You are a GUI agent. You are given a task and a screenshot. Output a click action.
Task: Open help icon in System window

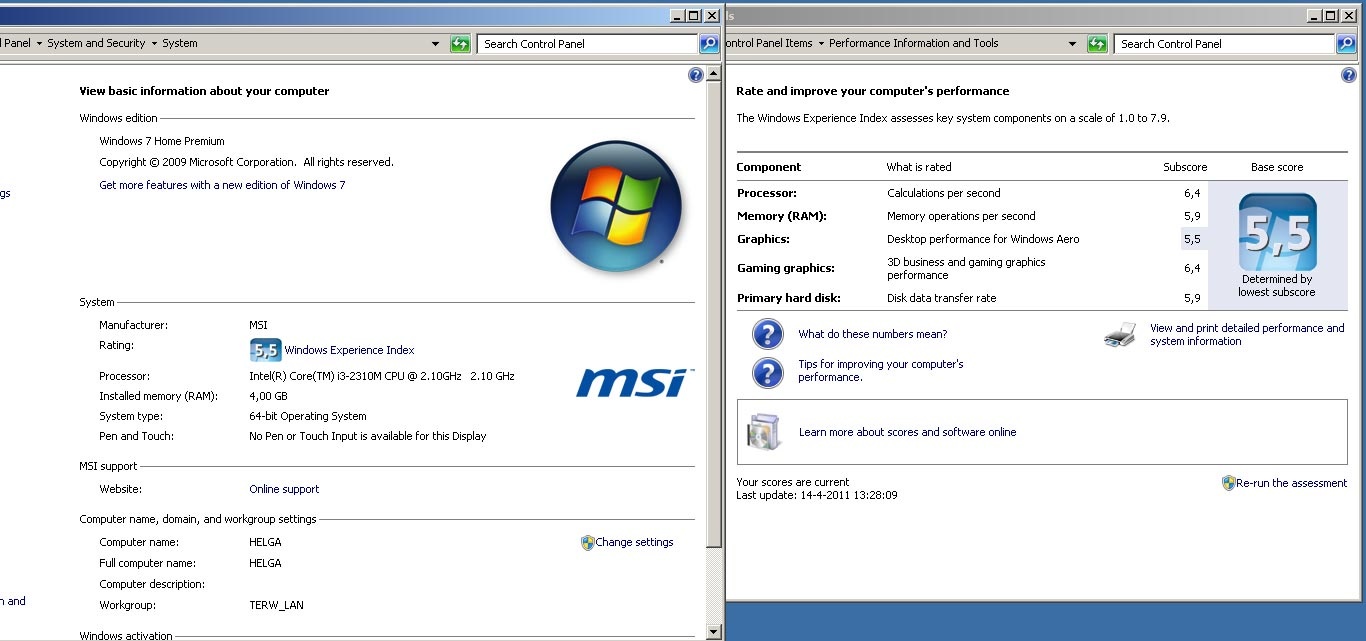pyautogui.click(x=696, y=75)
